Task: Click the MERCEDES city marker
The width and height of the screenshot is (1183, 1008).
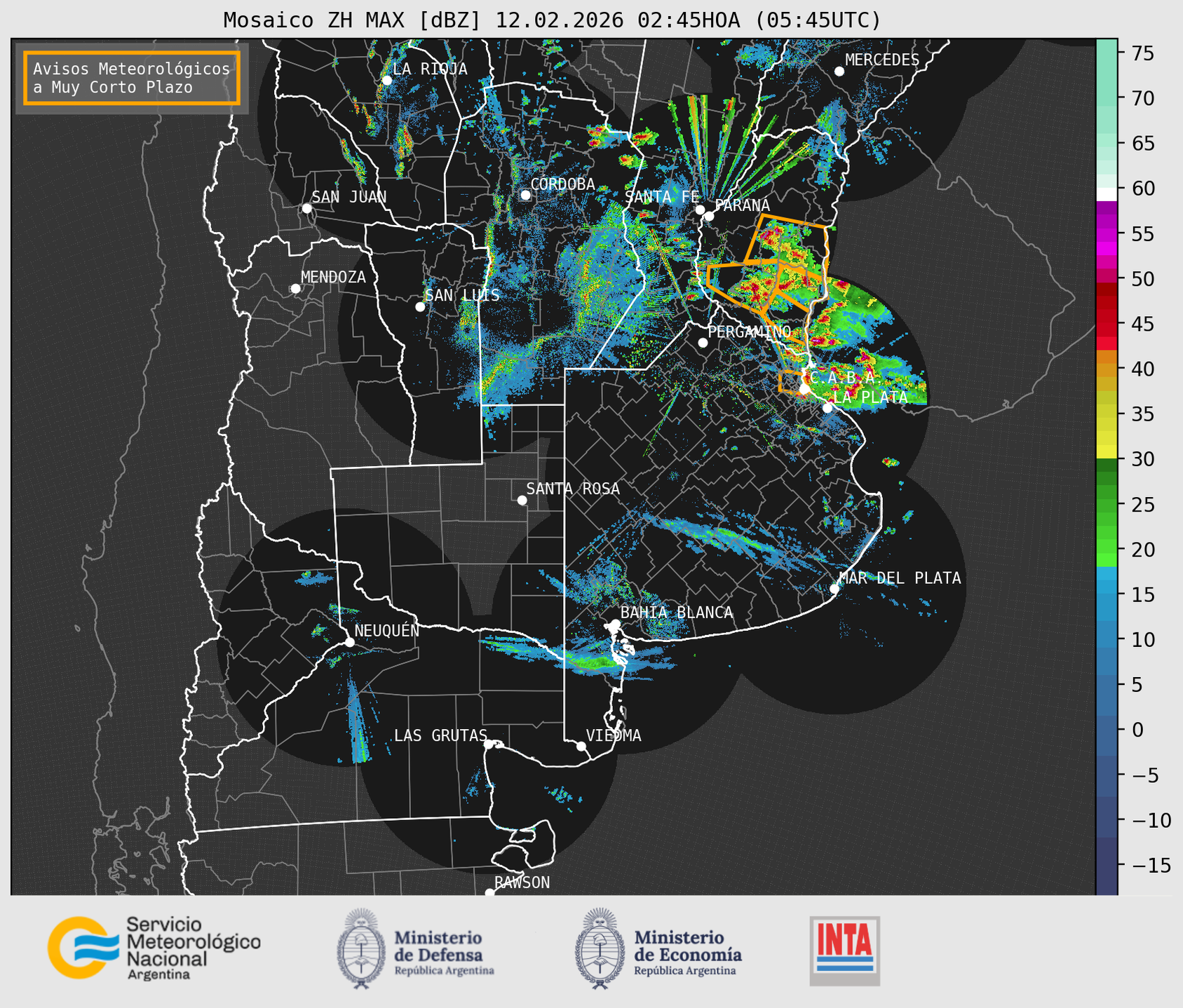Action: (x=839, y=71)
